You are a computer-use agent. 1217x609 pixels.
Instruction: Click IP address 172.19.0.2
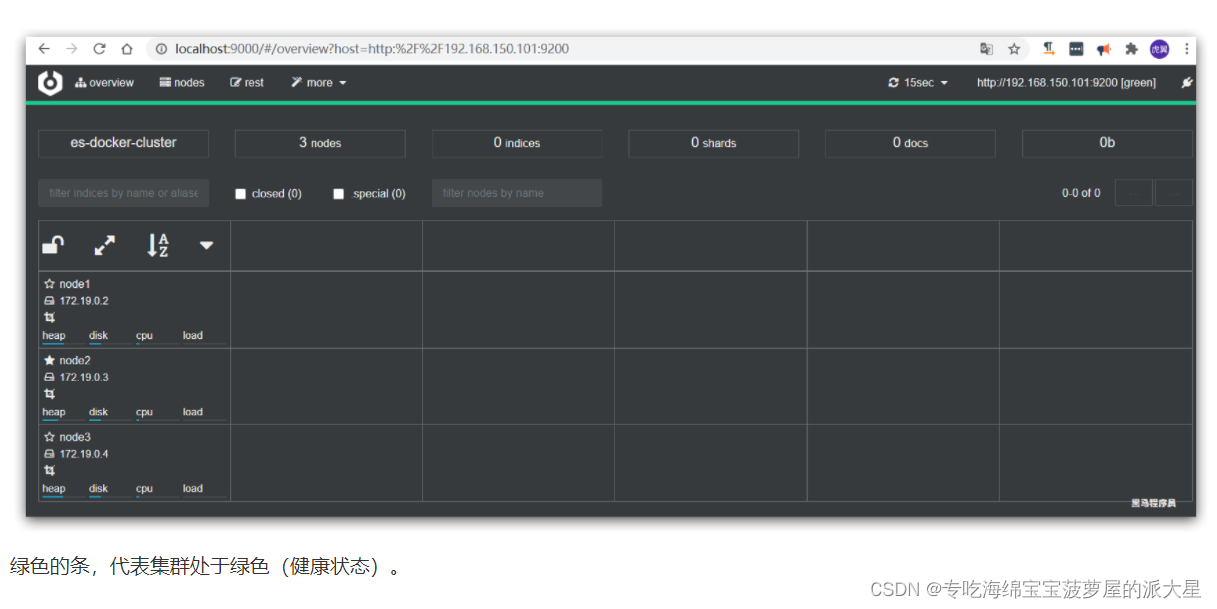(x=84, y=301)
